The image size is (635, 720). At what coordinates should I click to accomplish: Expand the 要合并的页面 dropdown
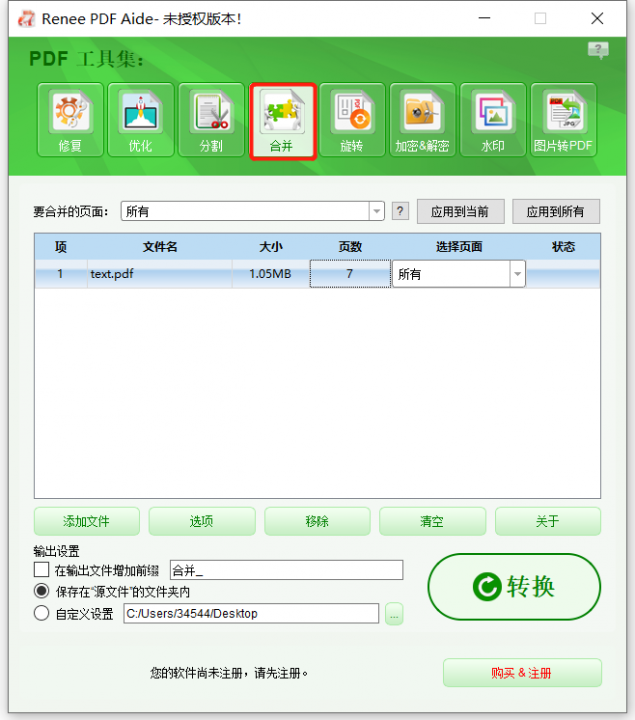click(376, 211)
